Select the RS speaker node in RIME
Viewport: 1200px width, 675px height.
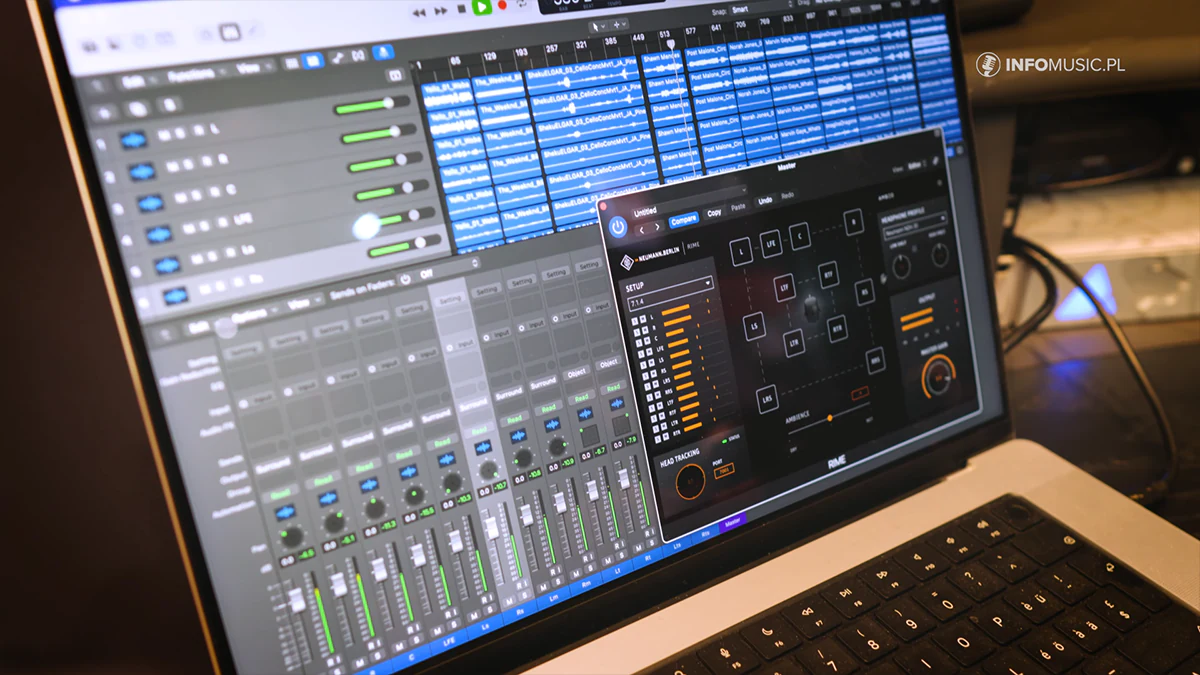[865, 290]
